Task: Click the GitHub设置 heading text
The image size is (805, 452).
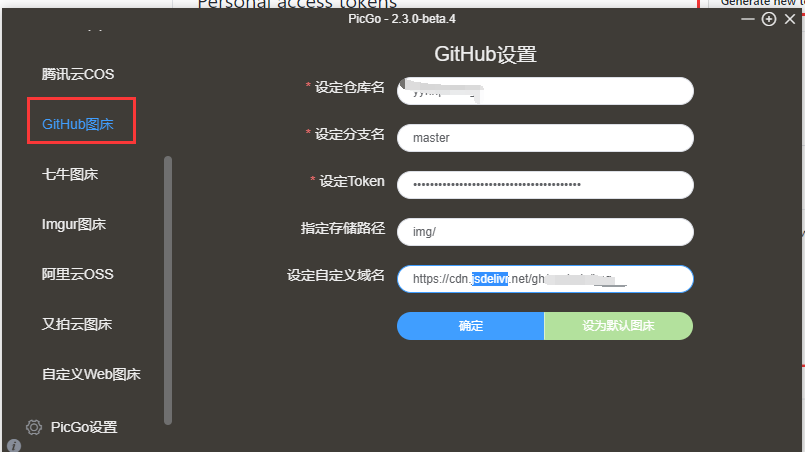Action: (x=486, y=54)
